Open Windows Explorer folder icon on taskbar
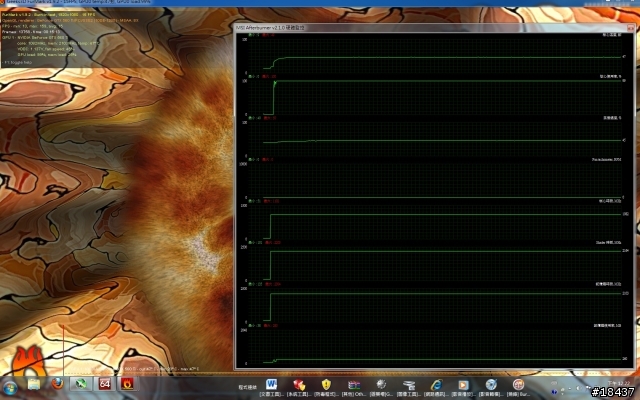Viewport: 640px width, 400px height. (x=34, y=384)
